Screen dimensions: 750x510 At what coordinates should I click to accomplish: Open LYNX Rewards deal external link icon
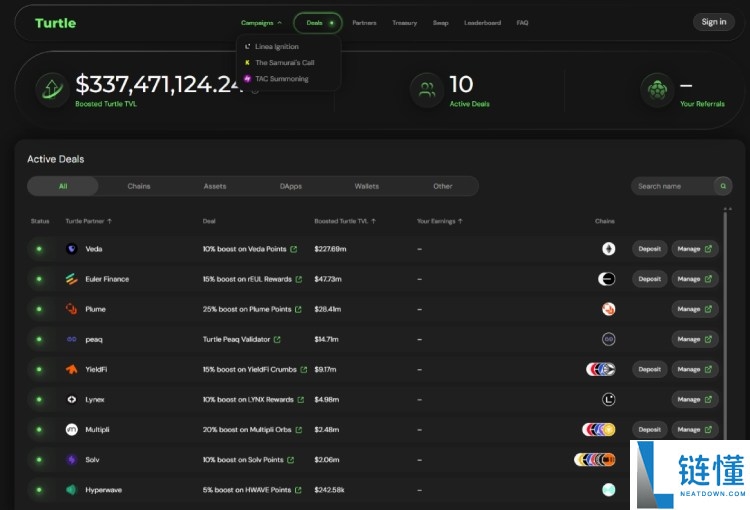301,399
